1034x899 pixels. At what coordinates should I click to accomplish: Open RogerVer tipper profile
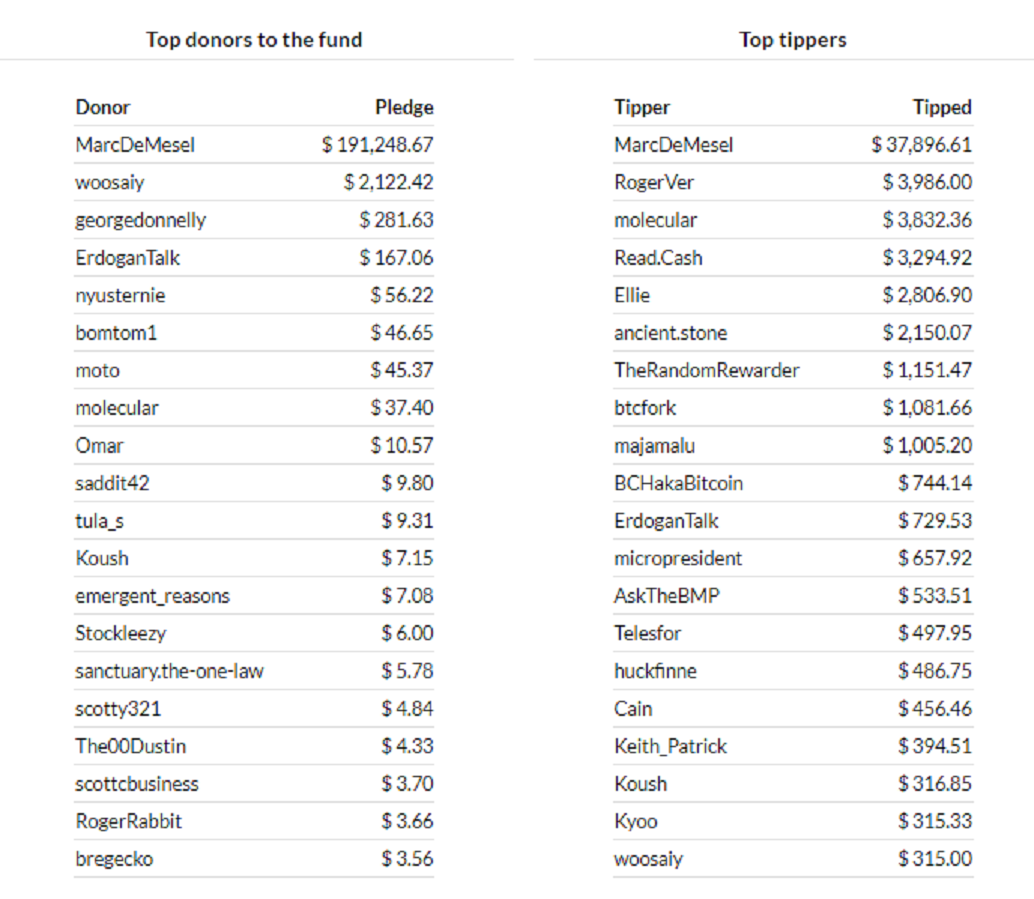[x=654, y=182]
